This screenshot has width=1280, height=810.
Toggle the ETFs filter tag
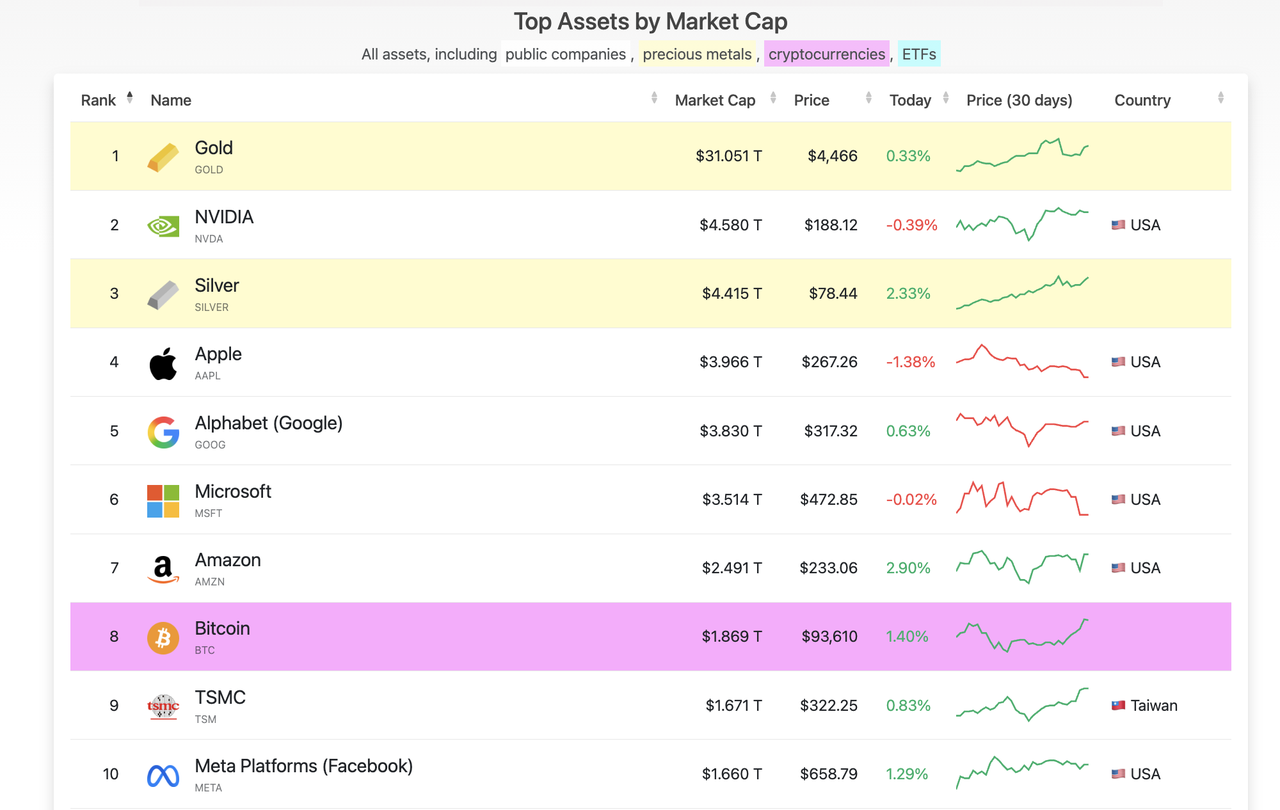click(919, 54)
